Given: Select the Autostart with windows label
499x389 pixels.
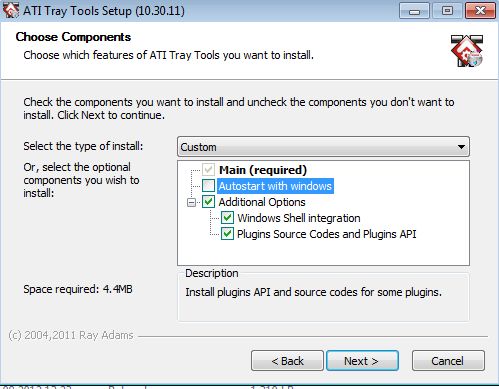Looking at the screenshot, I should (275, 186).
